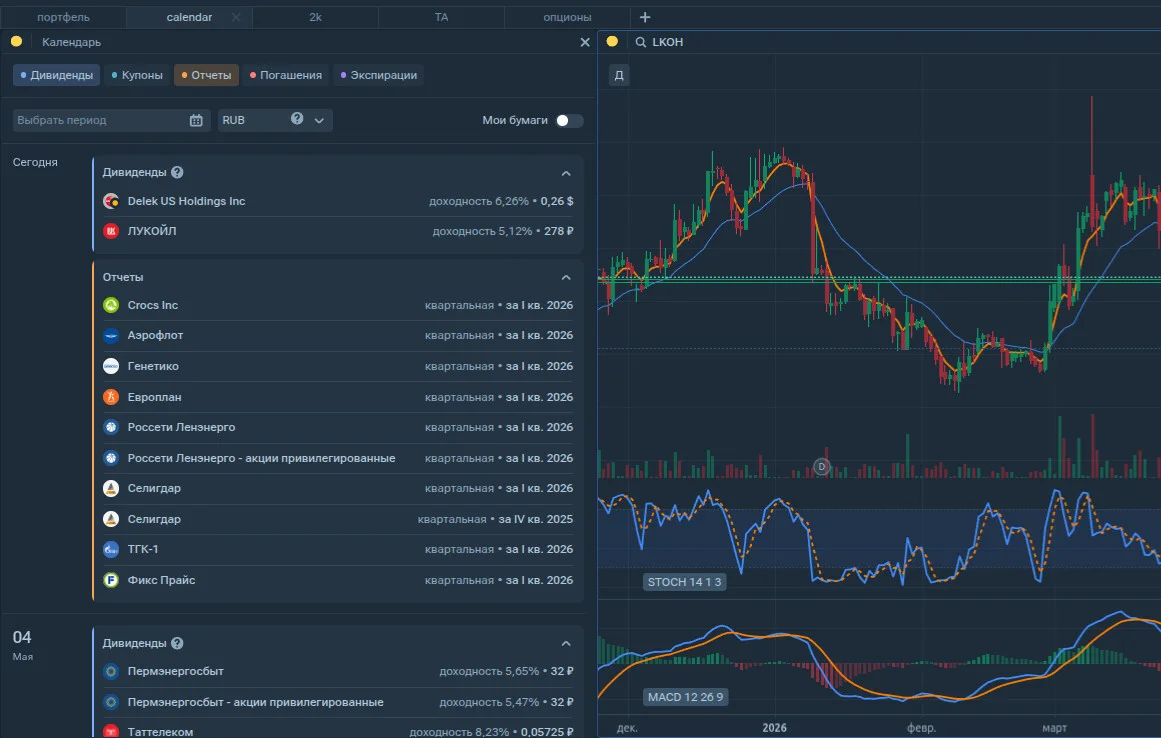
Task: Click the yellow link-group dot in LKOH chart
Action: pyautogui.click(x=612, y=41)
